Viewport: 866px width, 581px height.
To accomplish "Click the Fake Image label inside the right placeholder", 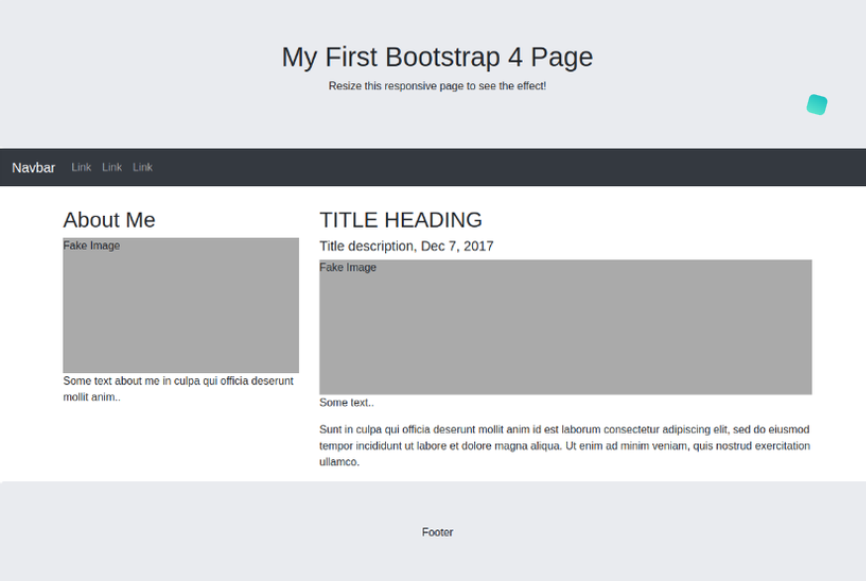I will click(x=347, y=267).
